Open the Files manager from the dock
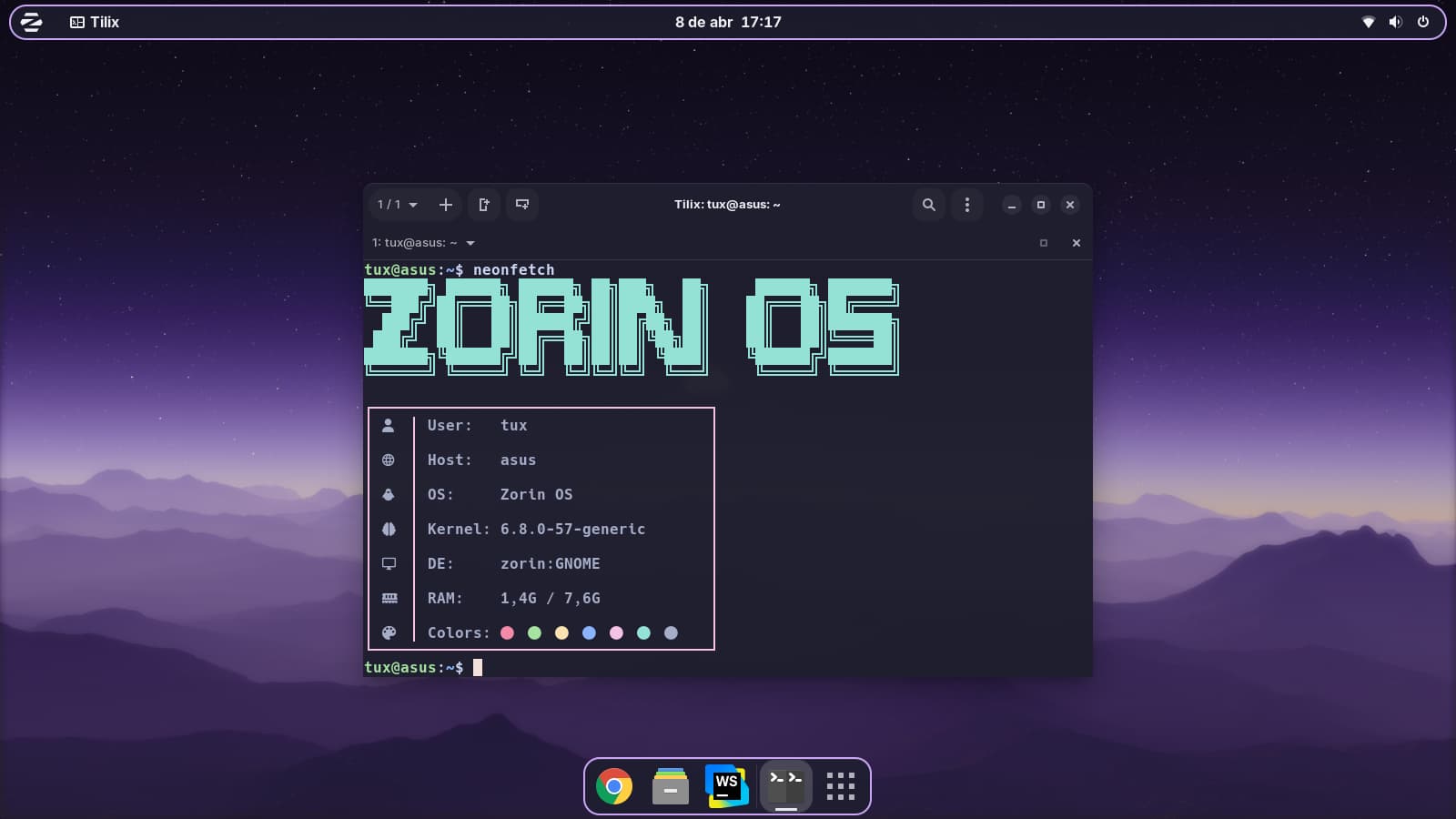Image resolution: width=1456 pixels, height=819 pixels. (671, 786)
